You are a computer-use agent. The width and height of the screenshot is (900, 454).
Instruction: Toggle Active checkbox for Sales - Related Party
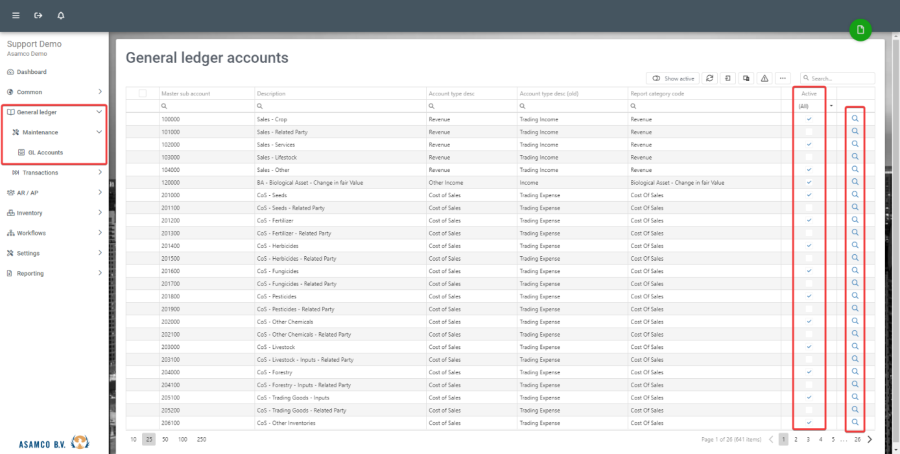[809, 130]
